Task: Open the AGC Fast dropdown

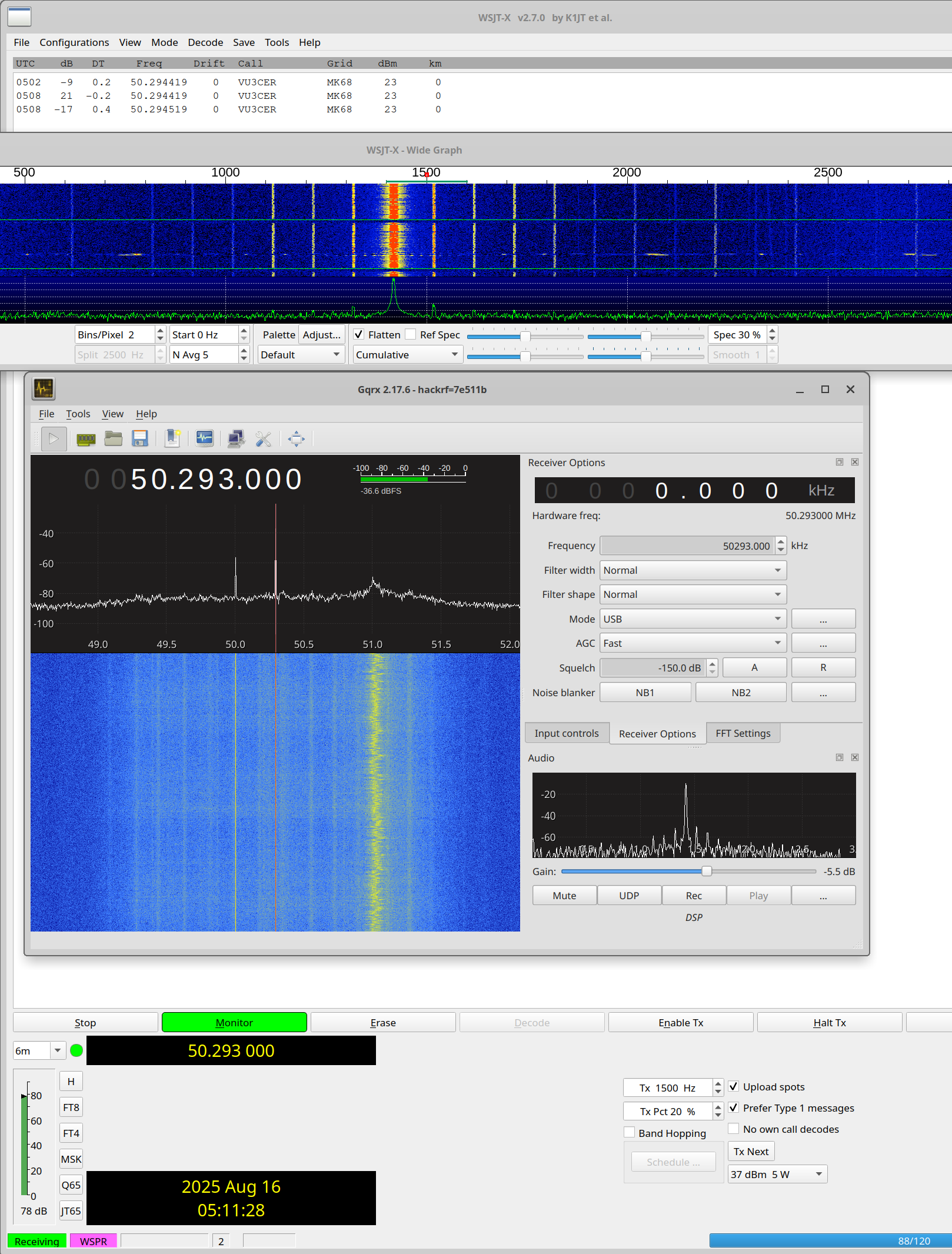Action: (693, 643)
